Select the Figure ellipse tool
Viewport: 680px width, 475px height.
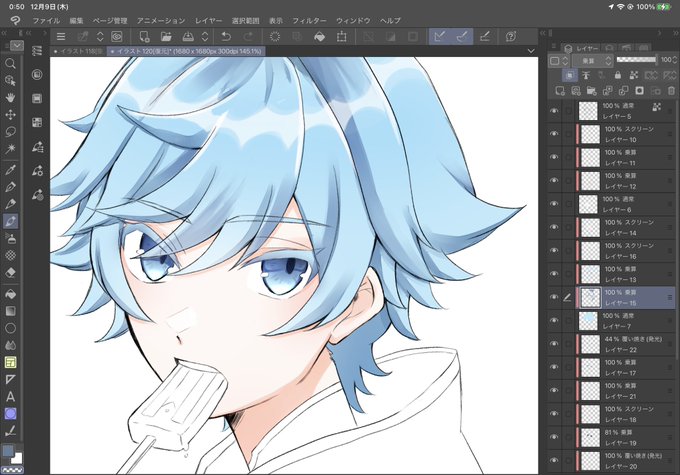pos(10,328)
